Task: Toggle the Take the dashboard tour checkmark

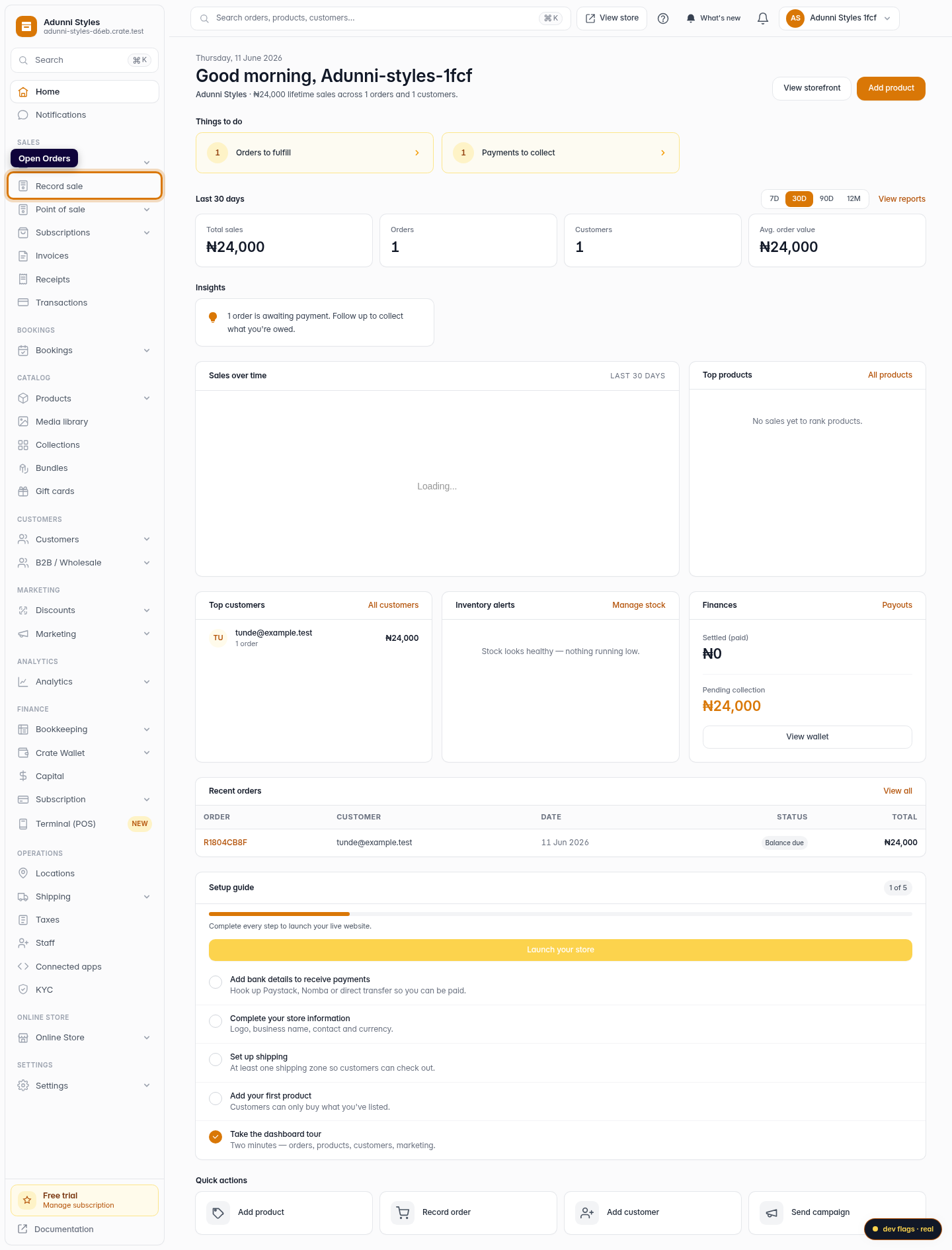Action: coord(216,1137)
